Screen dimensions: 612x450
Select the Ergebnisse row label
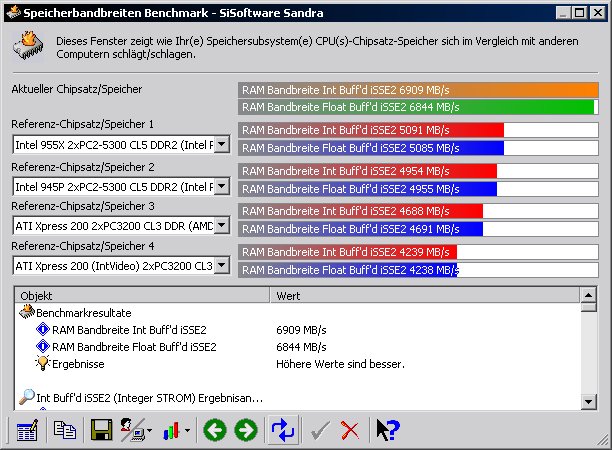point(78,364)
